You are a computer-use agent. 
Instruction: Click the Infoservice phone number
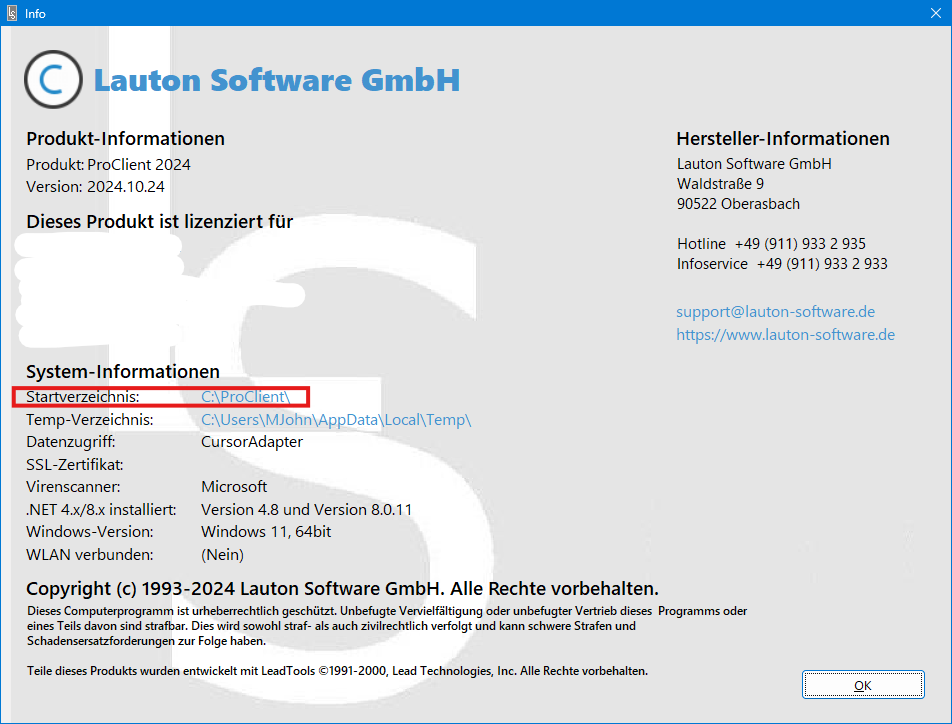click(x=821, y=264)
